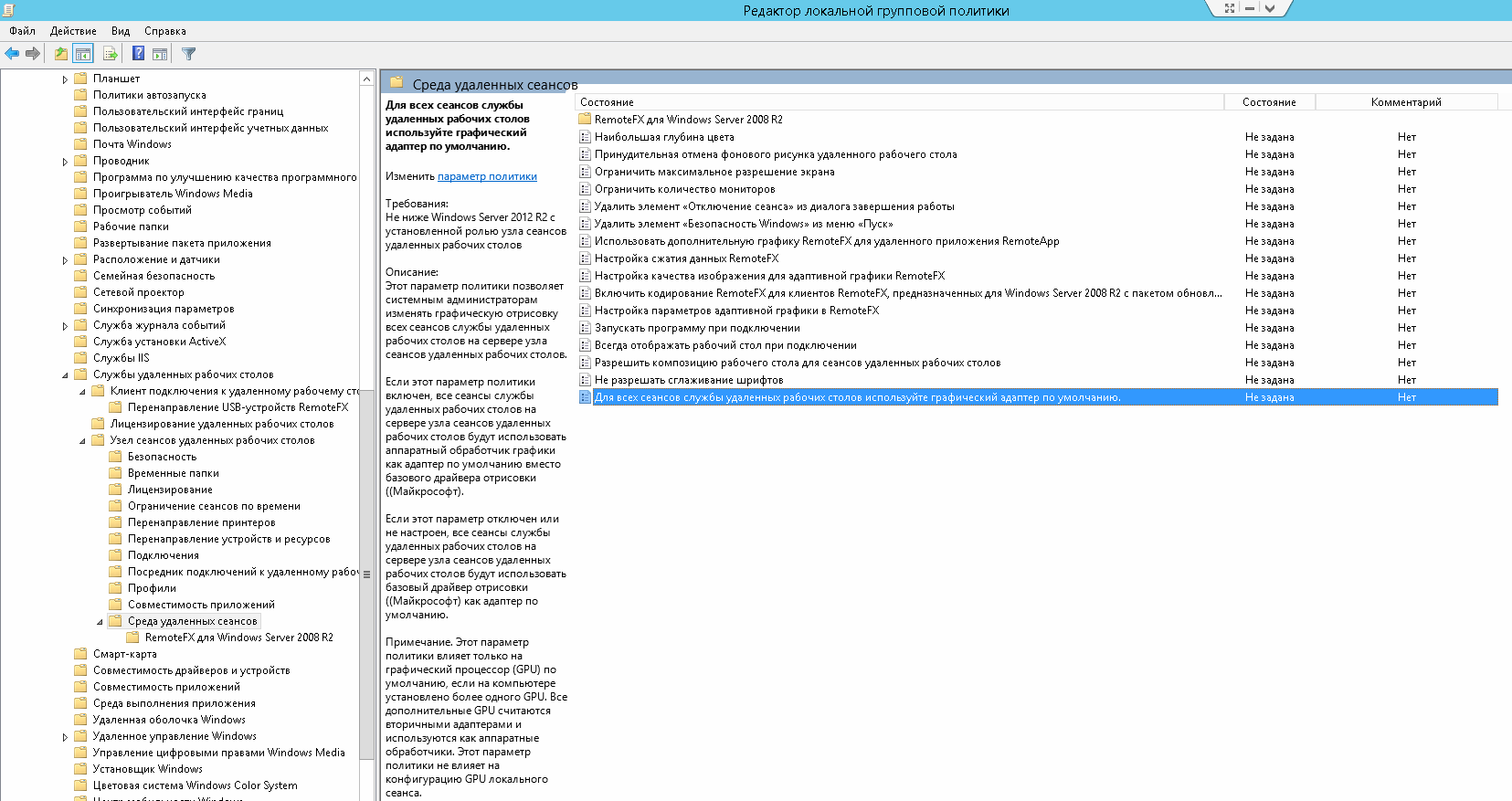The image size is (1512, 801).
Task: Toggle the show/hide action pane icon
Action: tap(160, 54)
